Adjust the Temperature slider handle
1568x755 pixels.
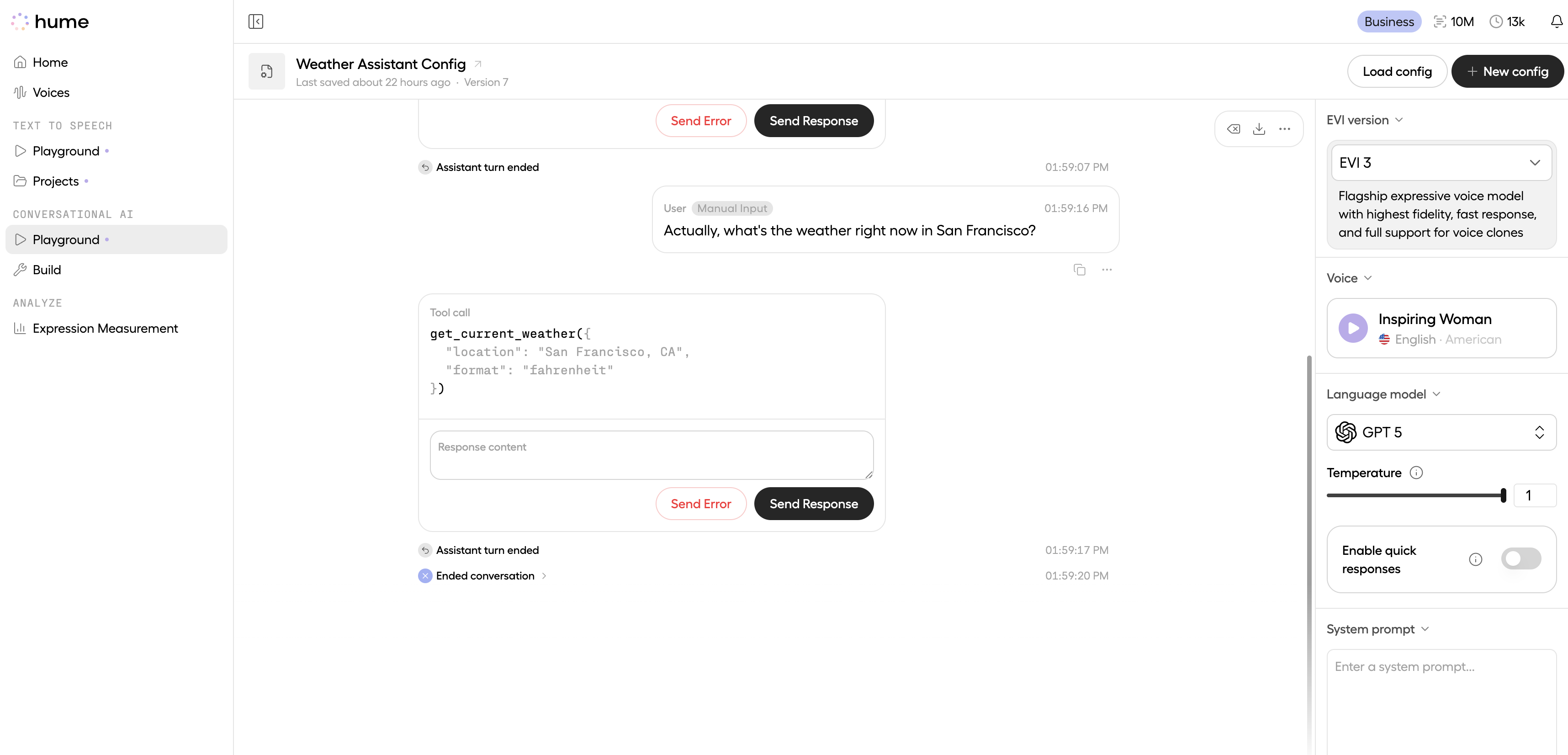[1503, 495]
